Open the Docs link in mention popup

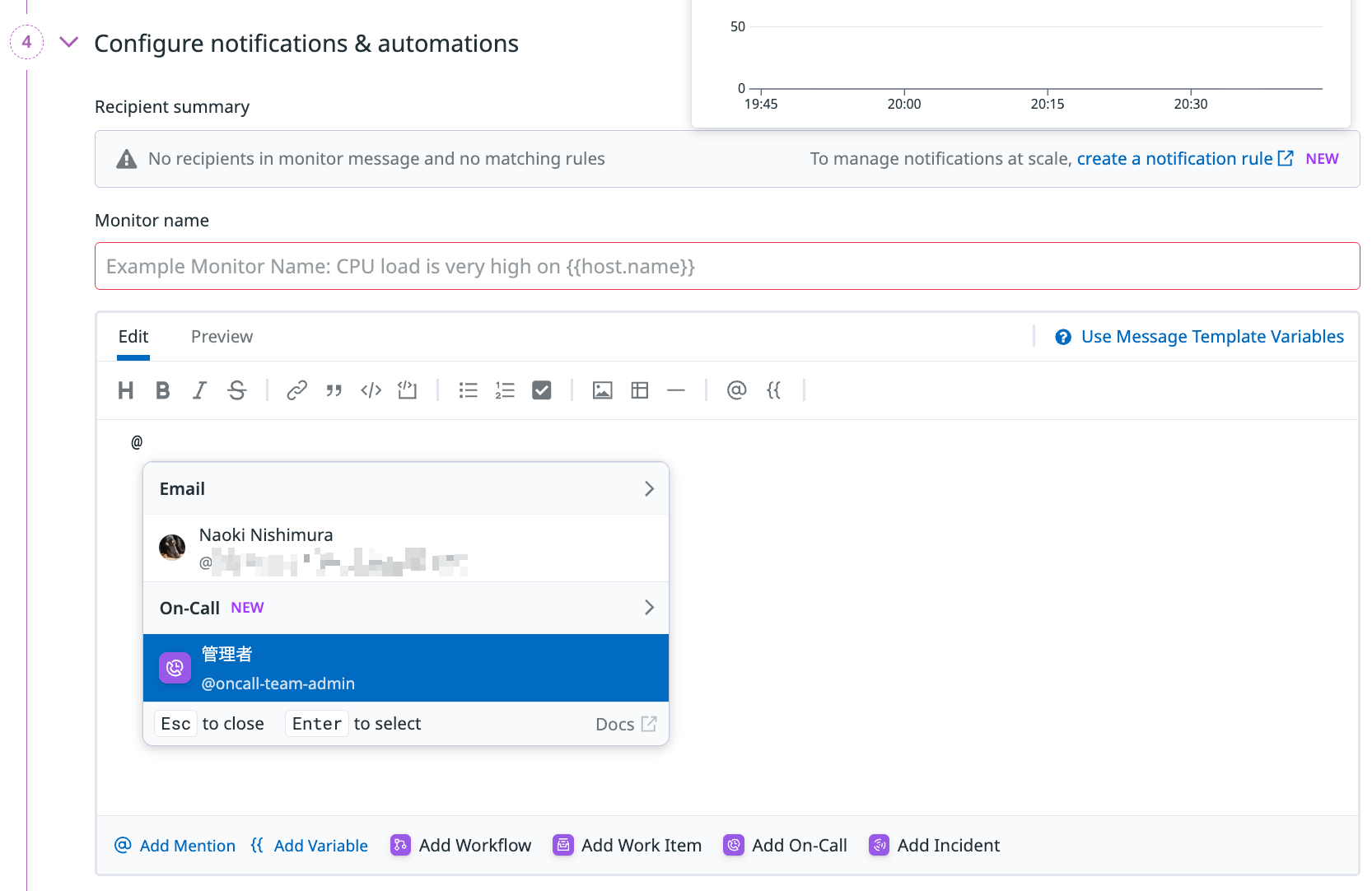pyautogui.click(x=626, y=725)
